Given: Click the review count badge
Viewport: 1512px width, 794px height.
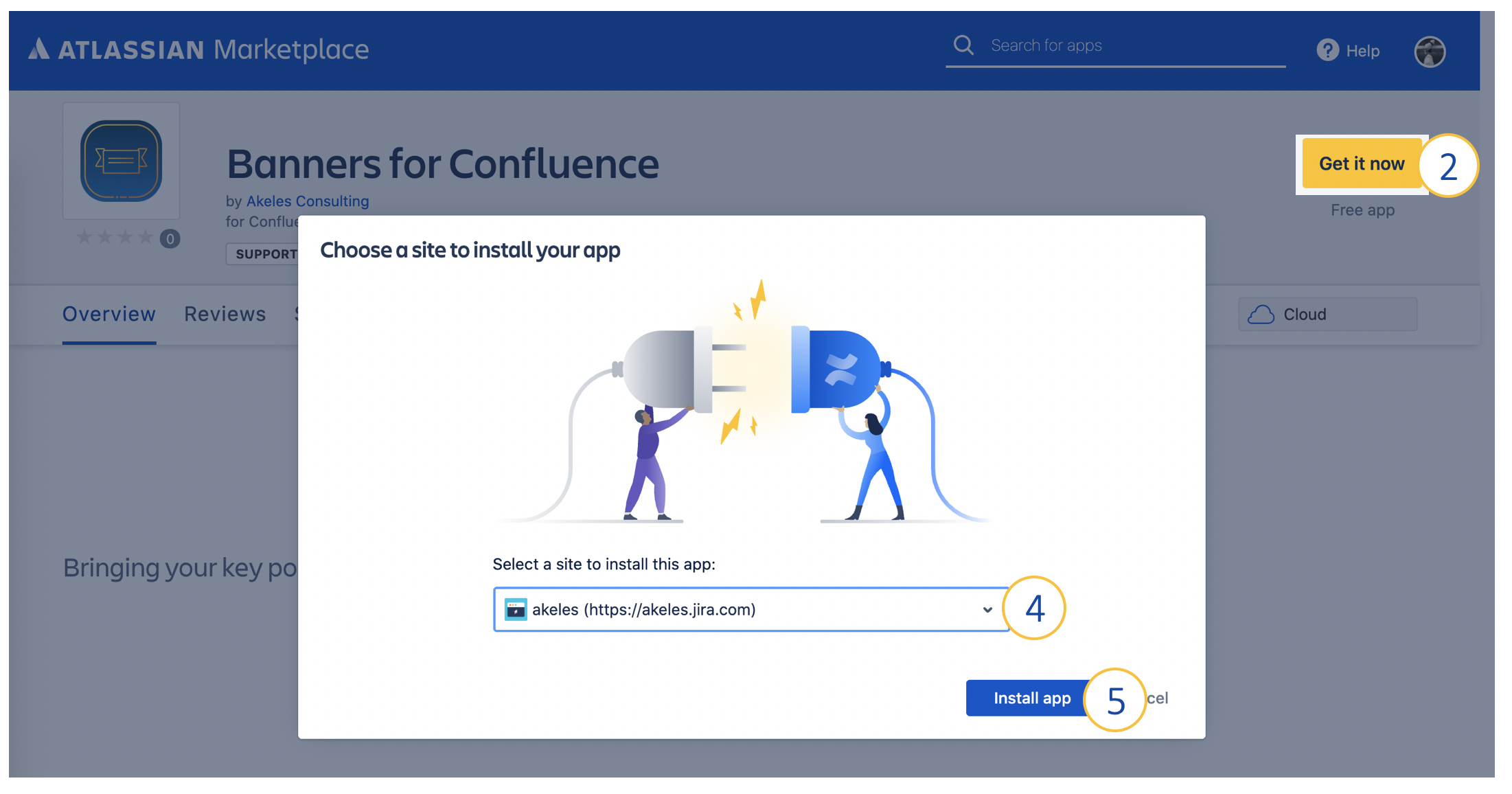Looking at the screenshot, I should pyautogui.click(x=170, y=239).
